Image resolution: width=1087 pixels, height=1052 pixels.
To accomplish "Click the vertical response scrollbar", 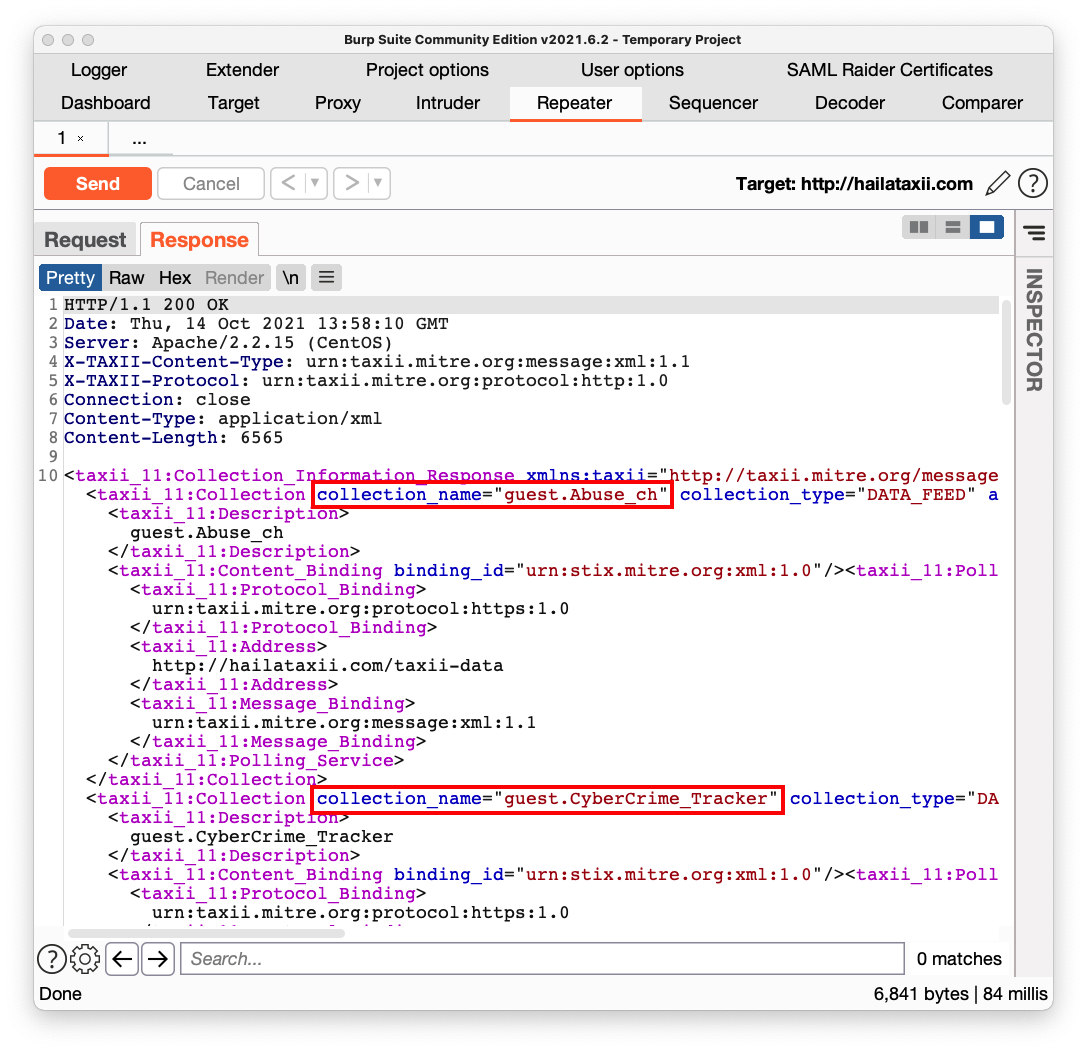I will 1007,353.
